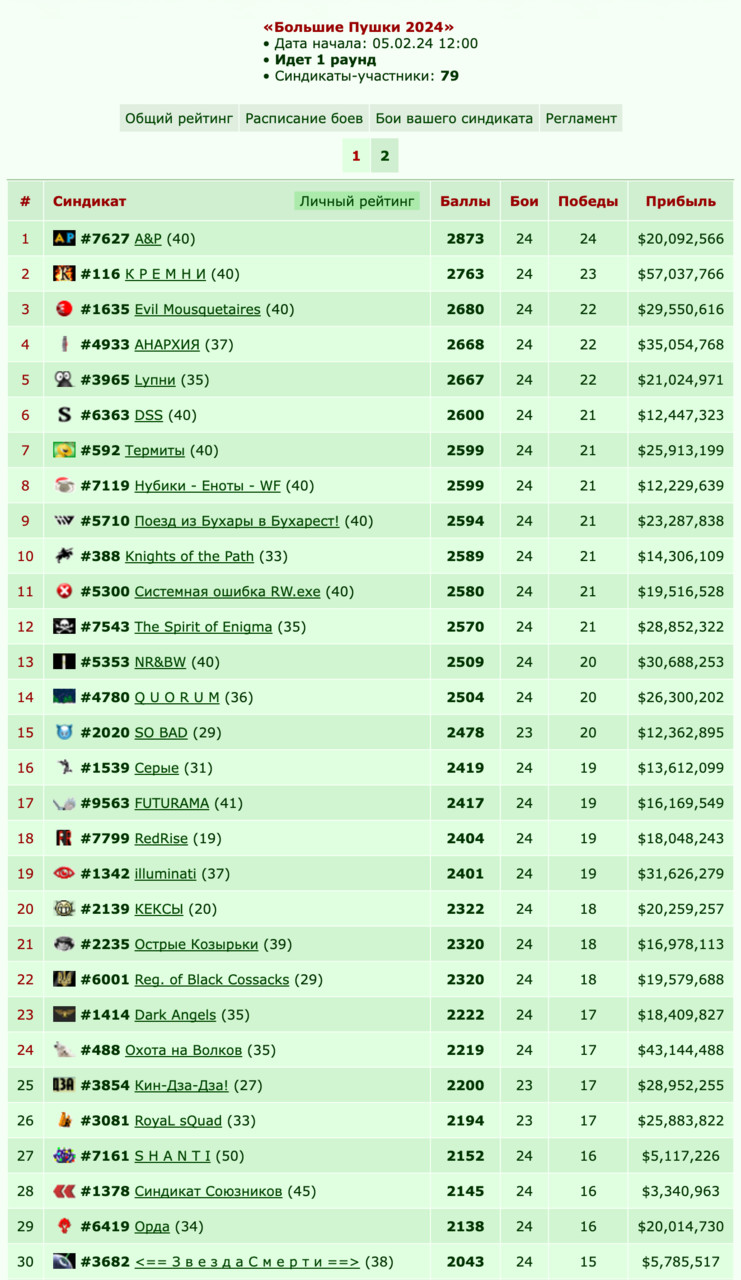Go to results page 2

click(x=384, y=156)
